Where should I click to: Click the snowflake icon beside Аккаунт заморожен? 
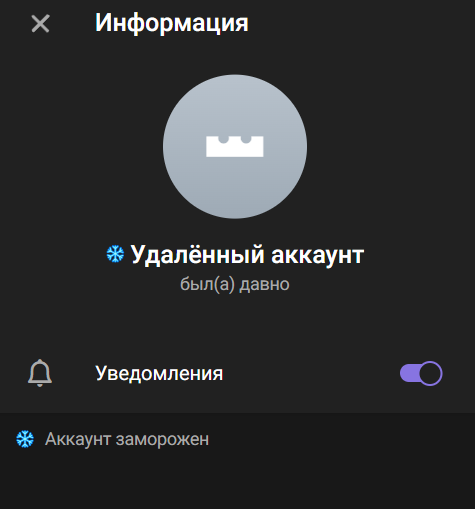25,439
